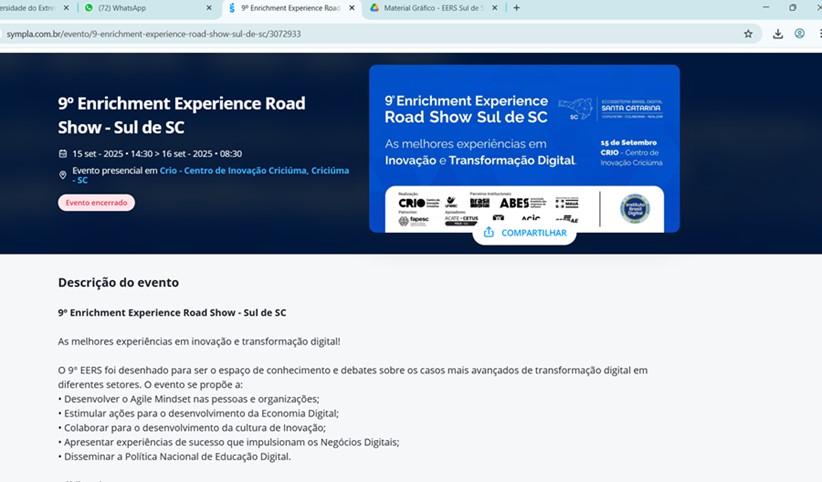
Task: Close the Material Gráfico tab
Action: [495, 8]
